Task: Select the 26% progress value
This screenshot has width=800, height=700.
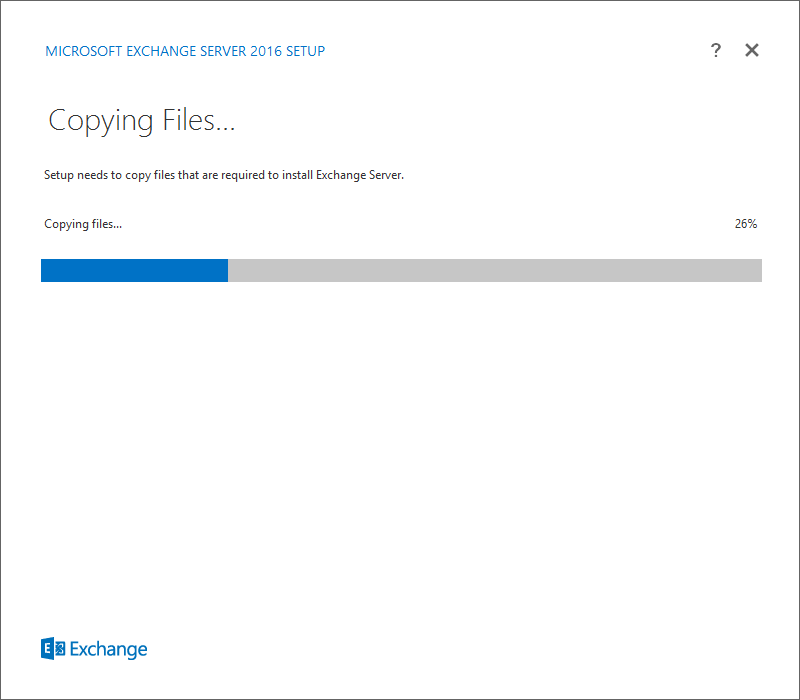Action: click(745, 223)
